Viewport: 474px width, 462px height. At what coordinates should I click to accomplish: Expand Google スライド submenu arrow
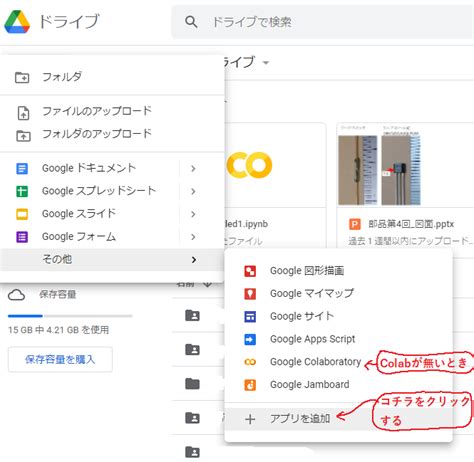click(193, 214)
